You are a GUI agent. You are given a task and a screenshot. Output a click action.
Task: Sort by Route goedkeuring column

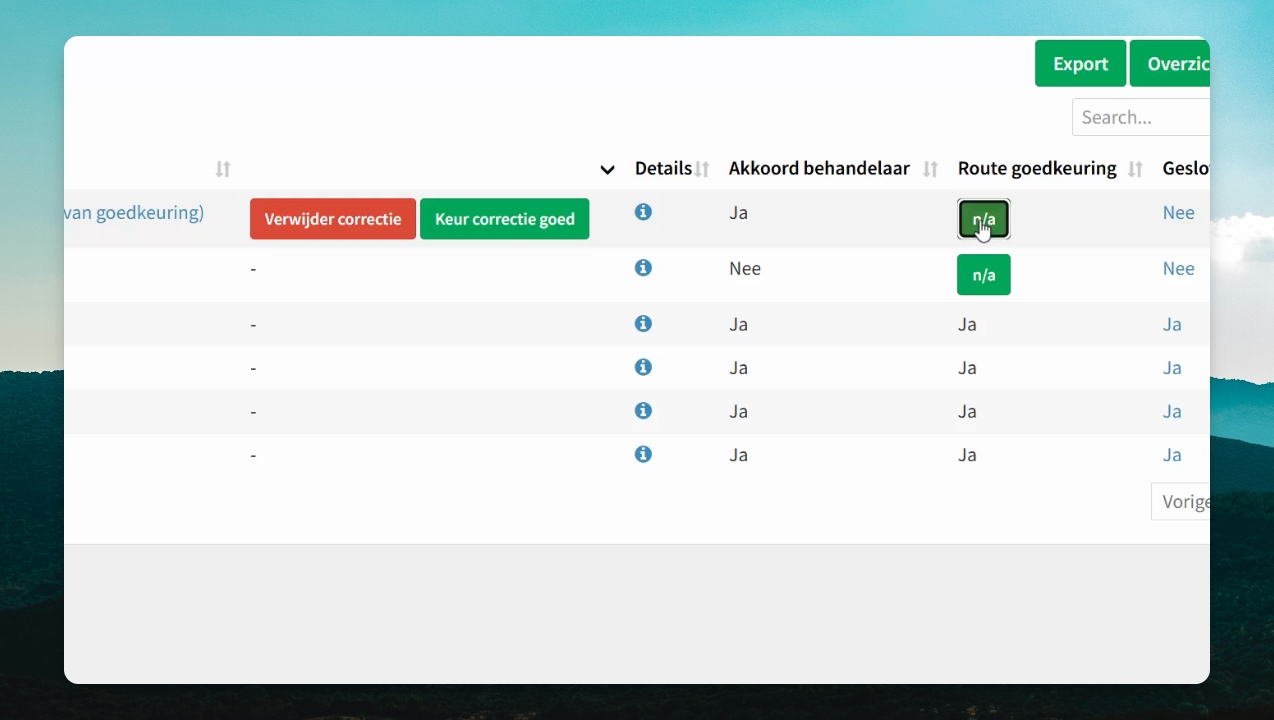tap(1135, 169)
